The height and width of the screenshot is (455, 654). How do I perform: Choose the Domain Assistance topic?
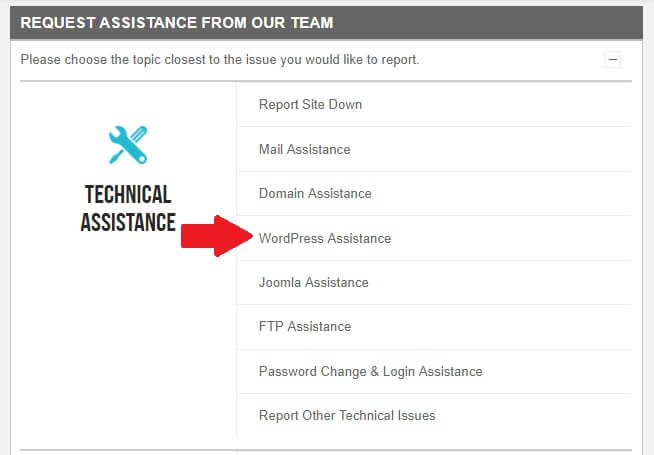(x=435, y=194)
